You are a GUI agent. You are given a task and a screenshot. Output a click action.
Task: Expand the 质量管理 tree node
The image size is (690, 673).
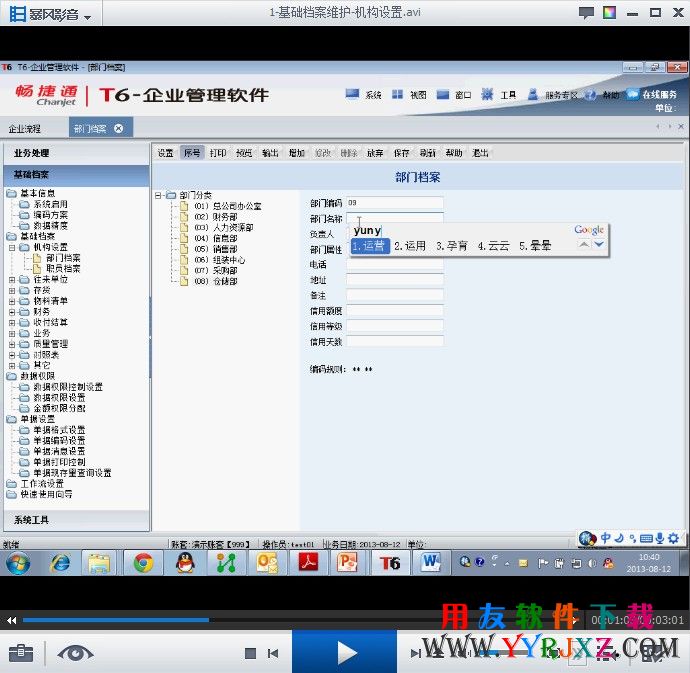[12, 344]
